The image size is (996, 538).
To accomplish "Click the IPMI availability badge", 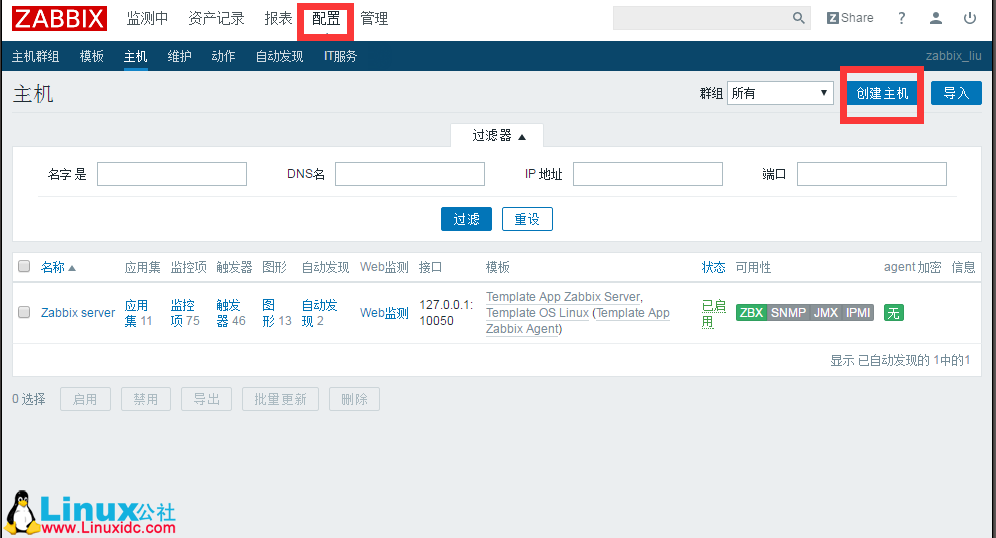I will tap(858, 313).
